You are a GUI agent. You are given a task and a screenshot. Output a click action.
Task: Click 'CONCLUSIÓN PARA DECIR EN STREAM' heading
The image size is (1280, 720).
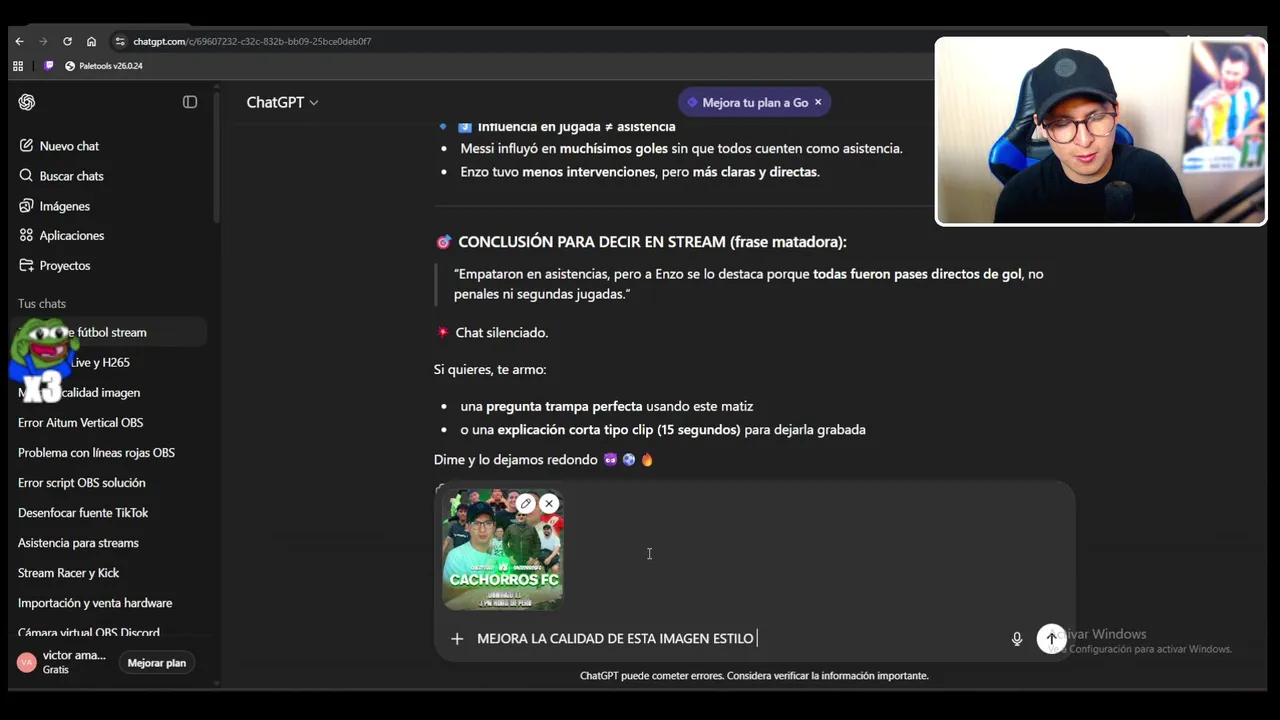[652, 242]
